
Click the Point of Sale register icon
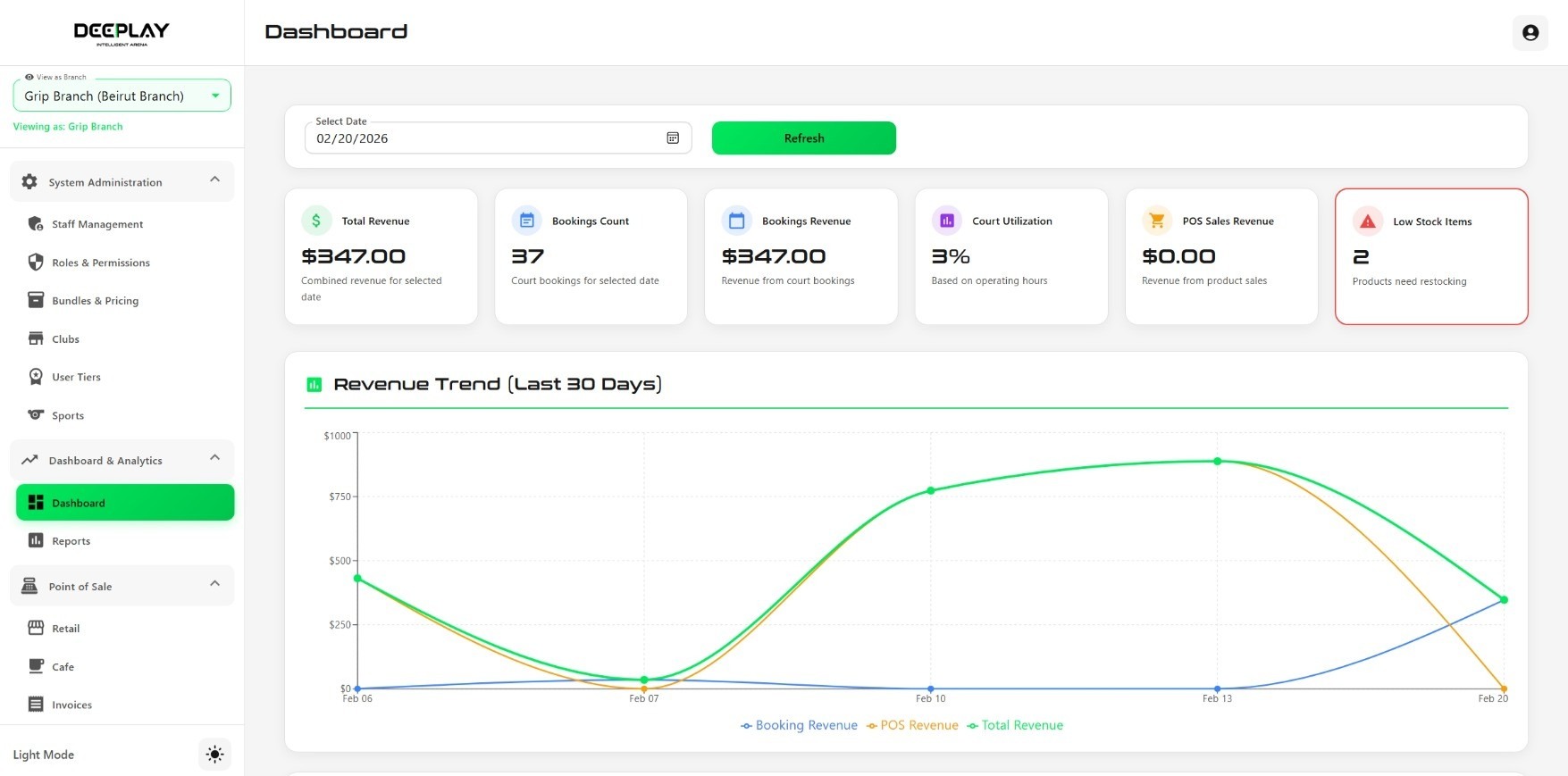[x=29, y=586]
